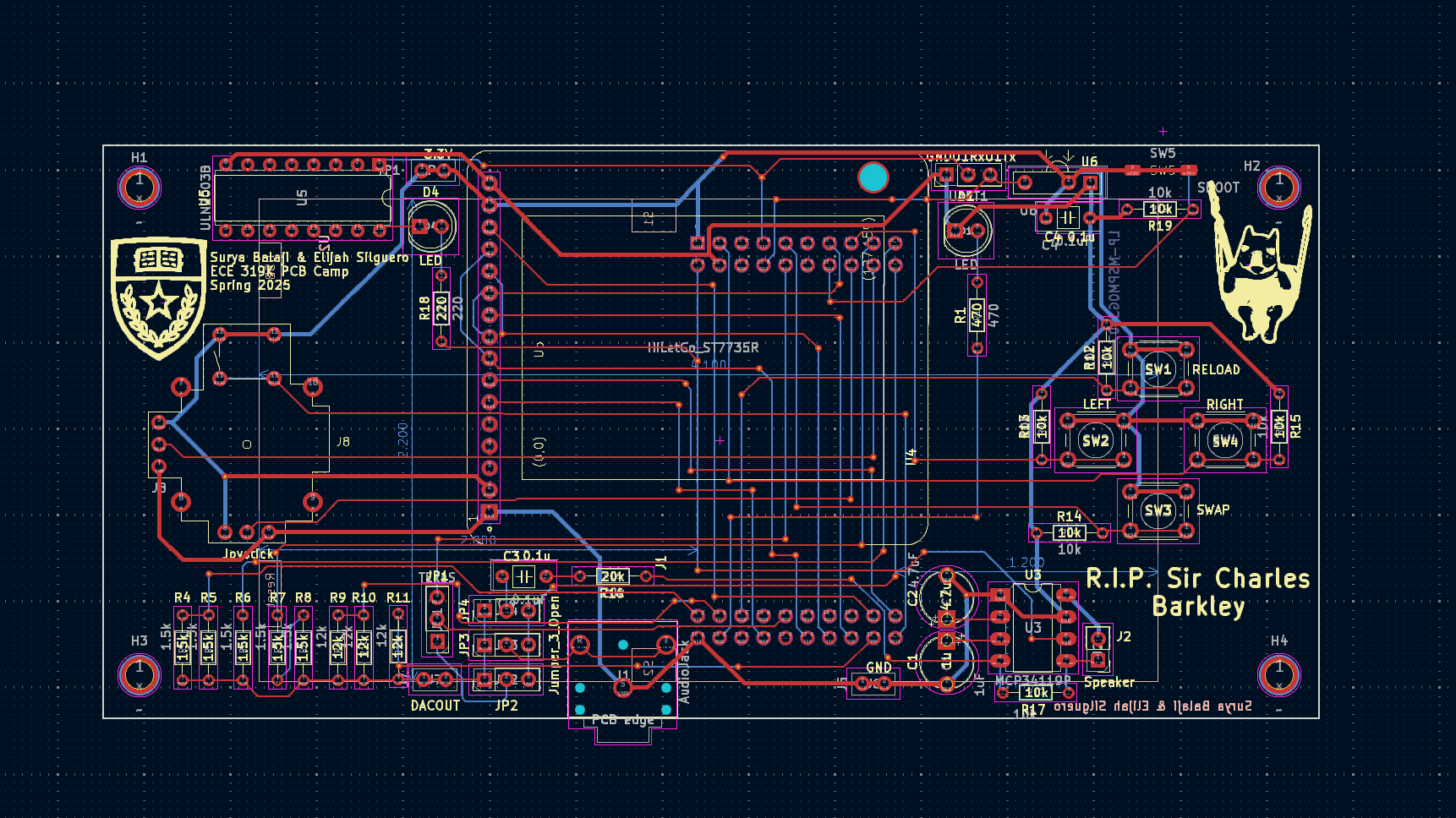Select the 'PCB edge' label on audio jack

point(623,720)
